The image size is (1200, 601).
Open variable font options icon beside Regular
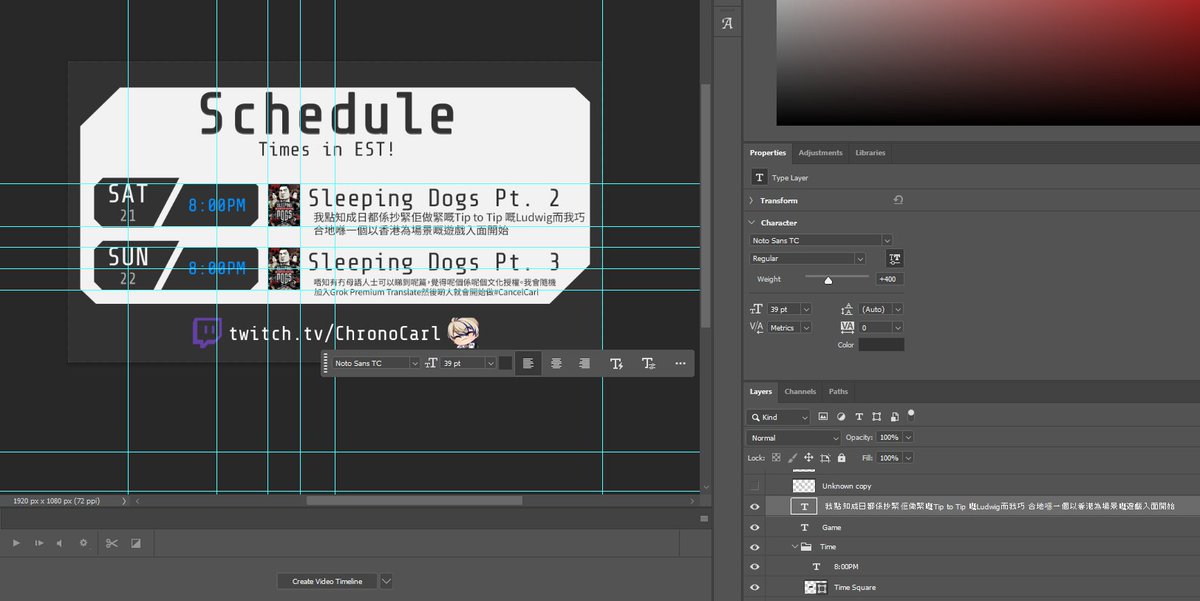point(896,258)
